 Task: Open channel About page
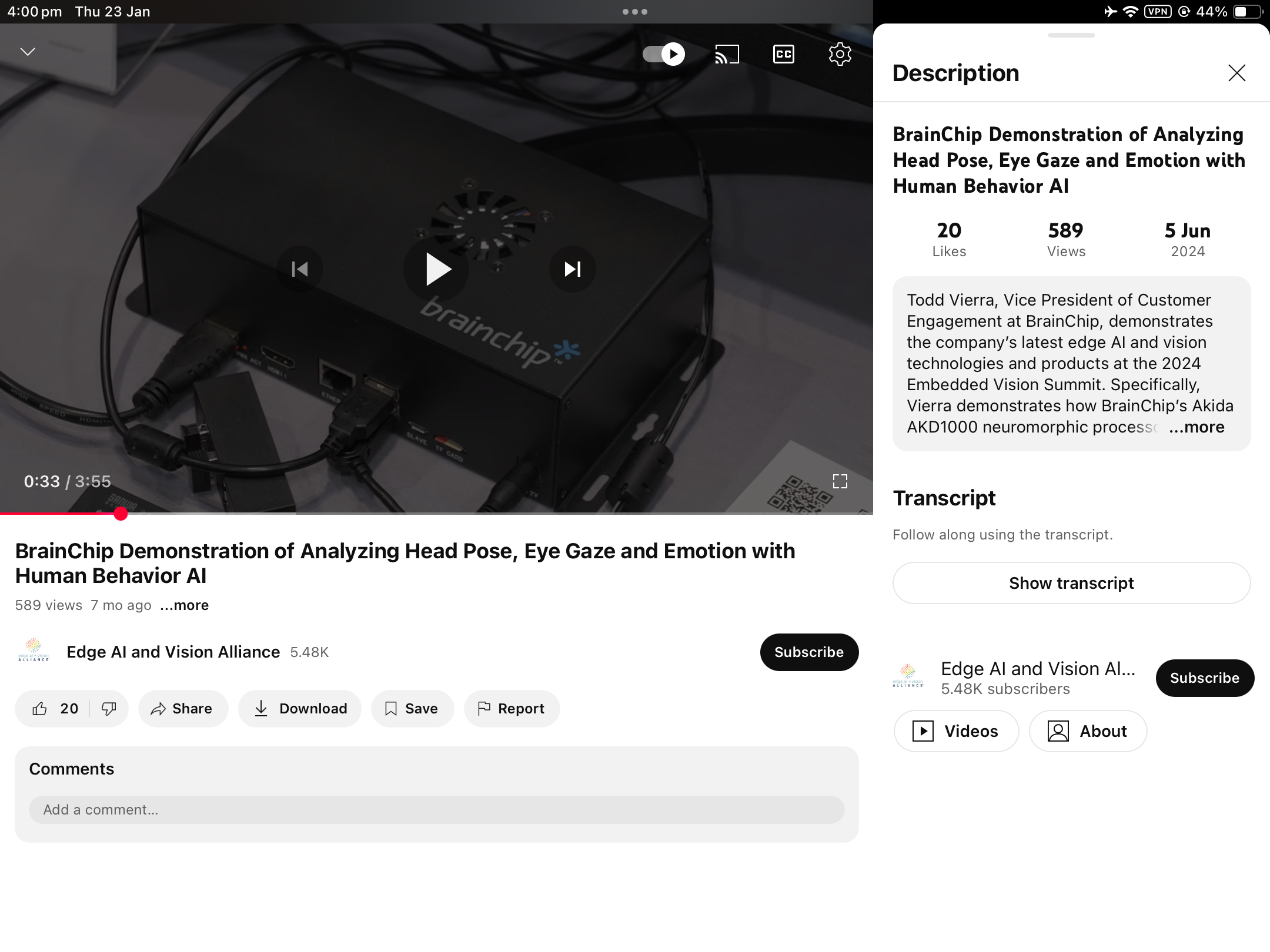coord(1088,731)
